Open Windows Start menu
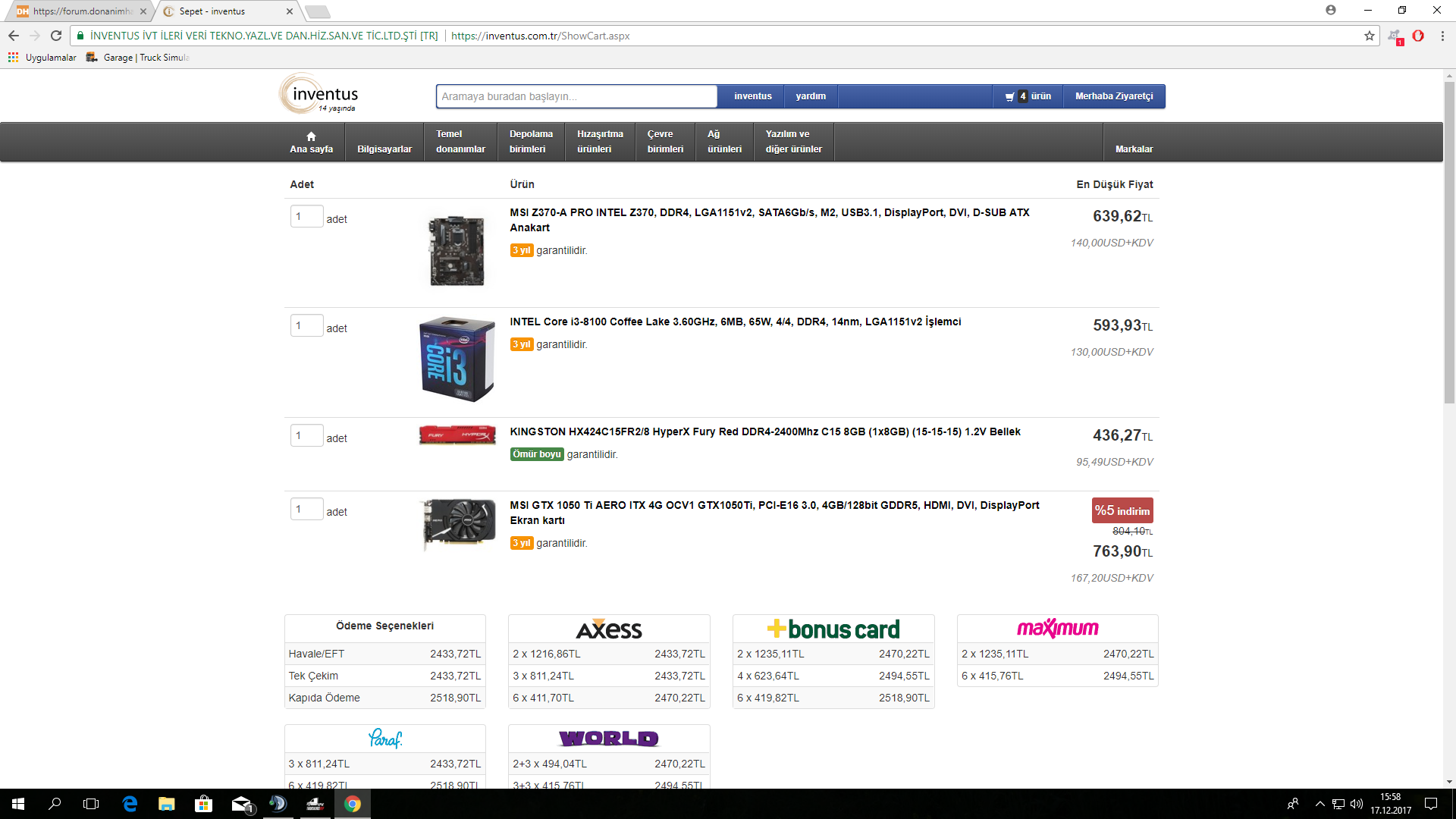Screen dimensions: 1456x819 coord(18,804)
